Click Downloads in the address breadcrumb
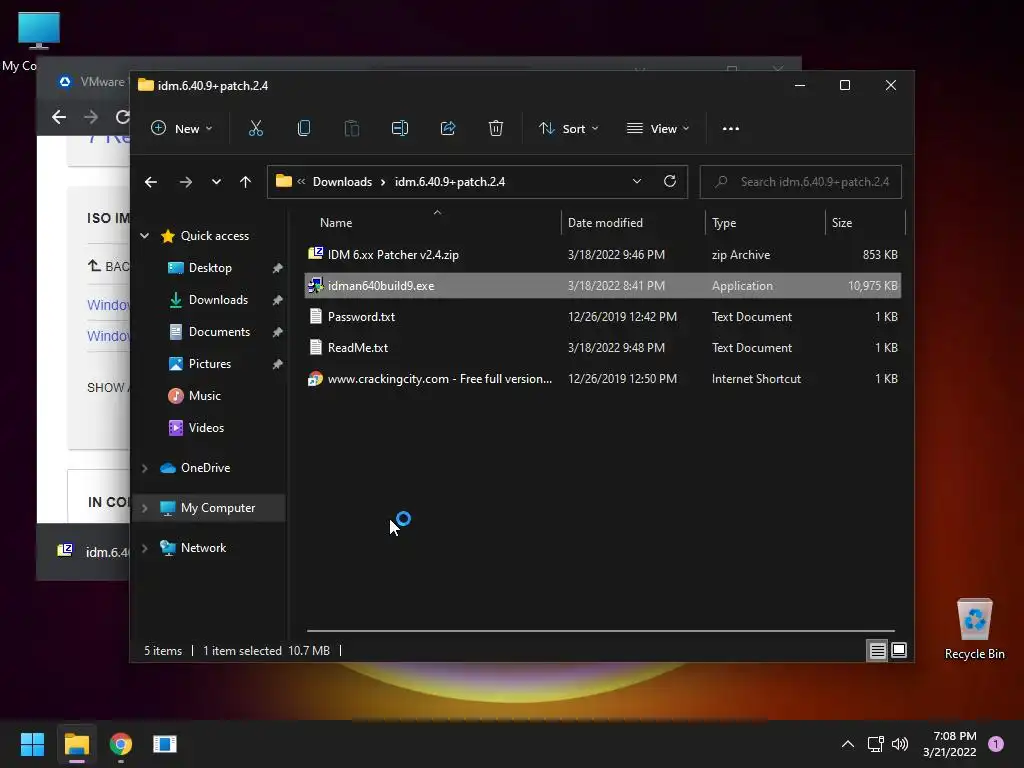1024x768 pixels. 342,182
